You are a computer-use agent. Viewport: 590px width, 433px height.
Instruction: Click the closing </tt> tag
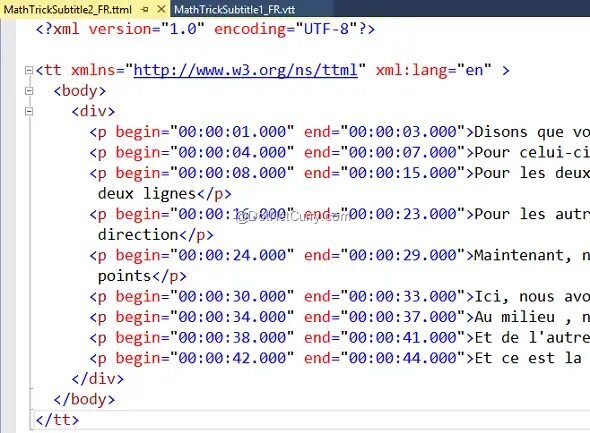point(57,420)
